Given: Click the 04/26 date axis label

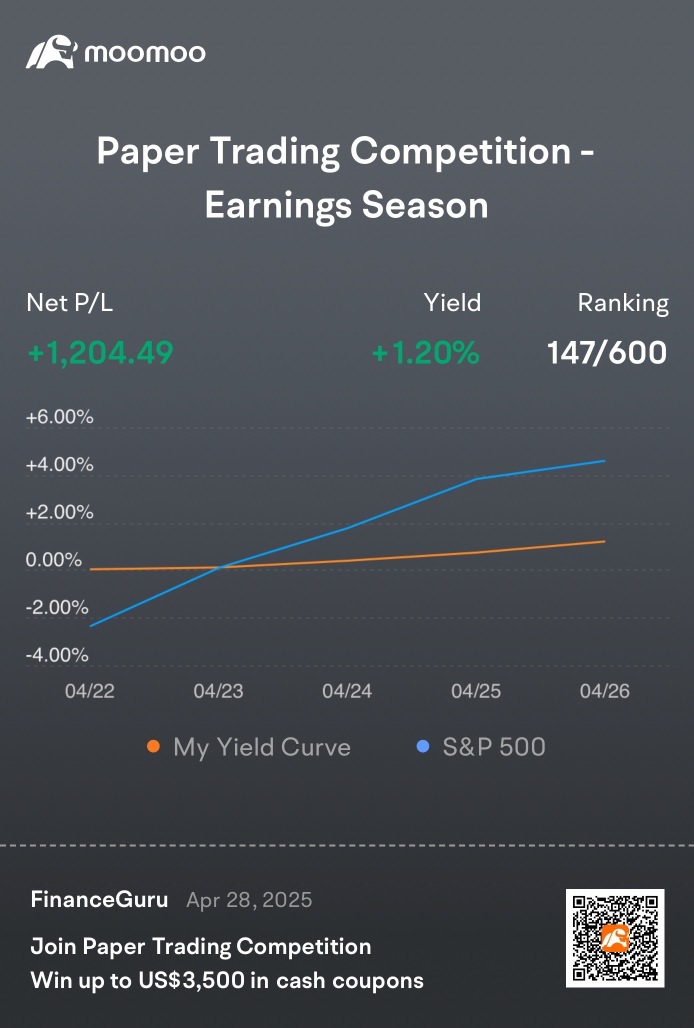Looking at the screenshot, I should coord(605,691).
